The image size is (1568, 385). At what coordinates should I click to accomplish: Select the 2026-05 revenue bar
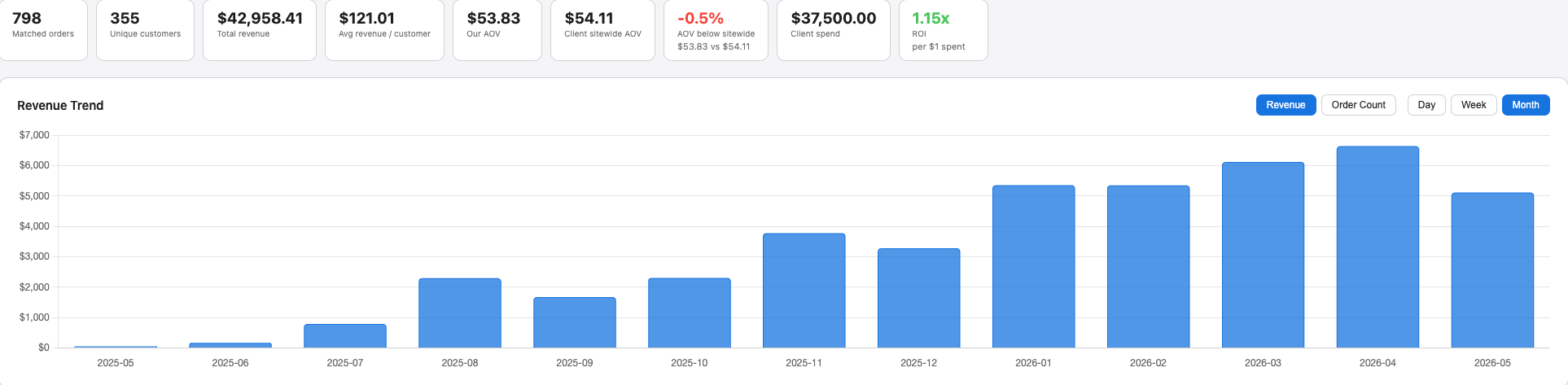coord(1493,270)
